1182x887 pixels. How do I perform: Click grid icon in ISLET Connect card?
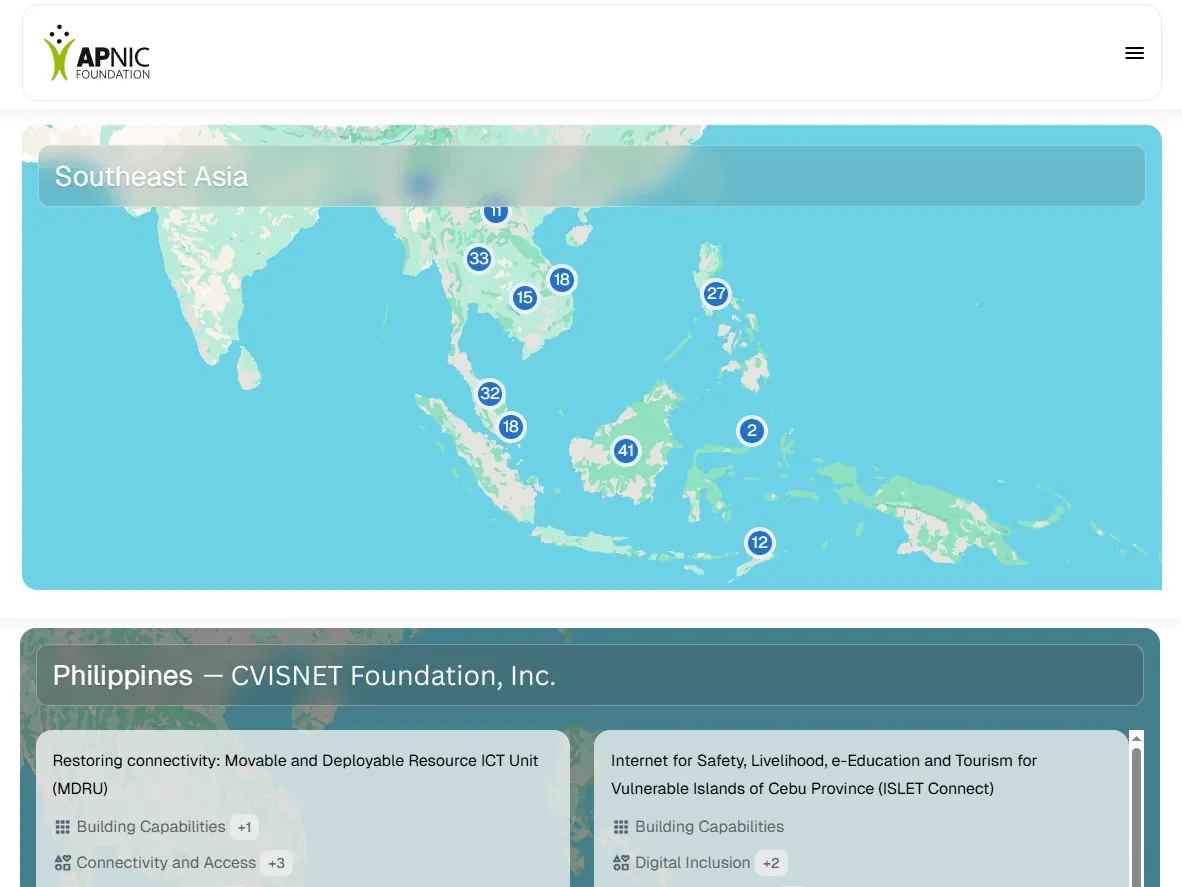[x=621, y=827]
